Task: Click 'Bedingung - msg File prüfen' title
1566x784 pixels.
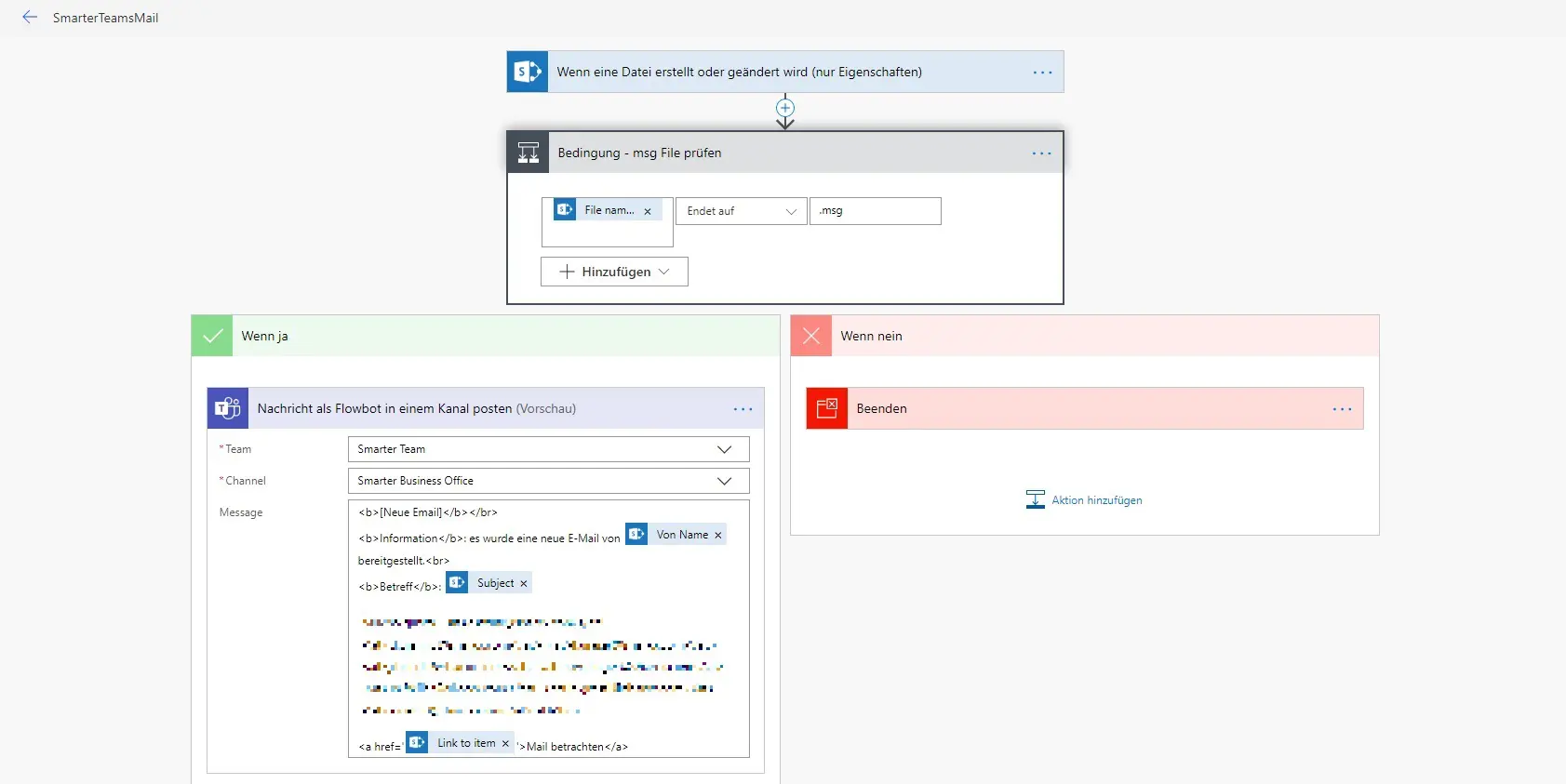Action: pos(639,153)
